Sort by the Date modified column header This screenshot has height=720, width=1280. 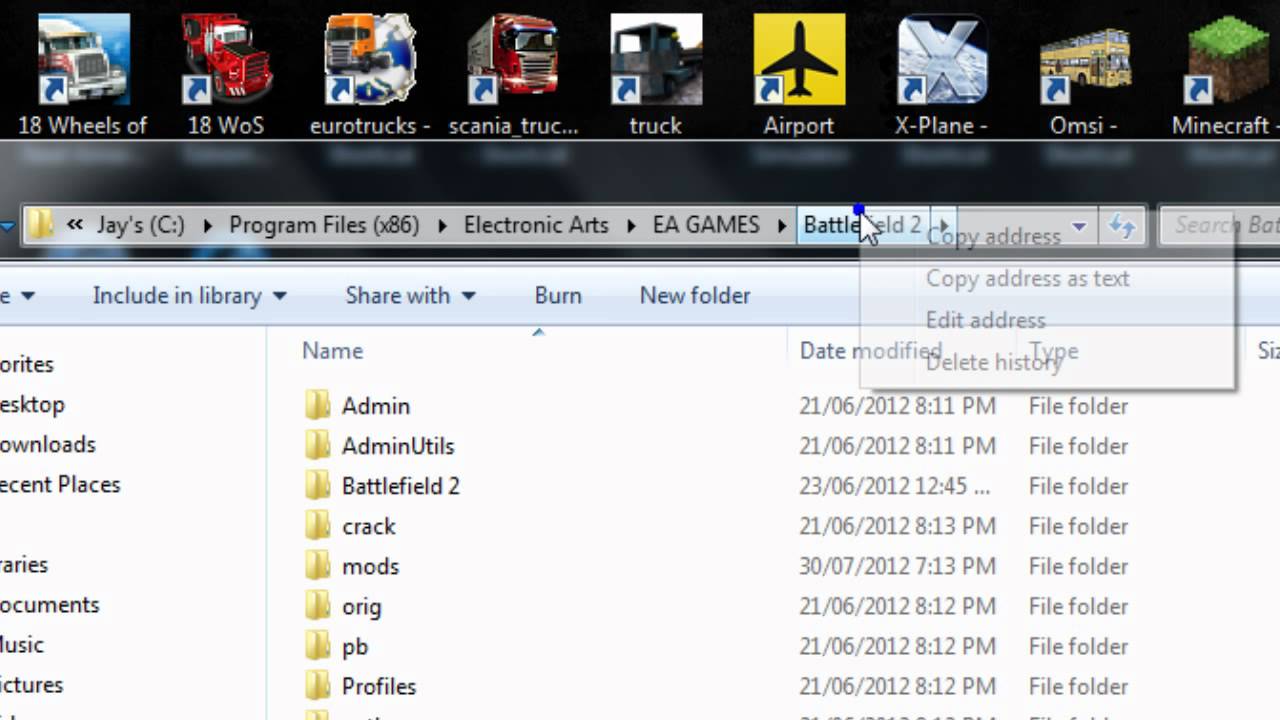tap(870, 351)
